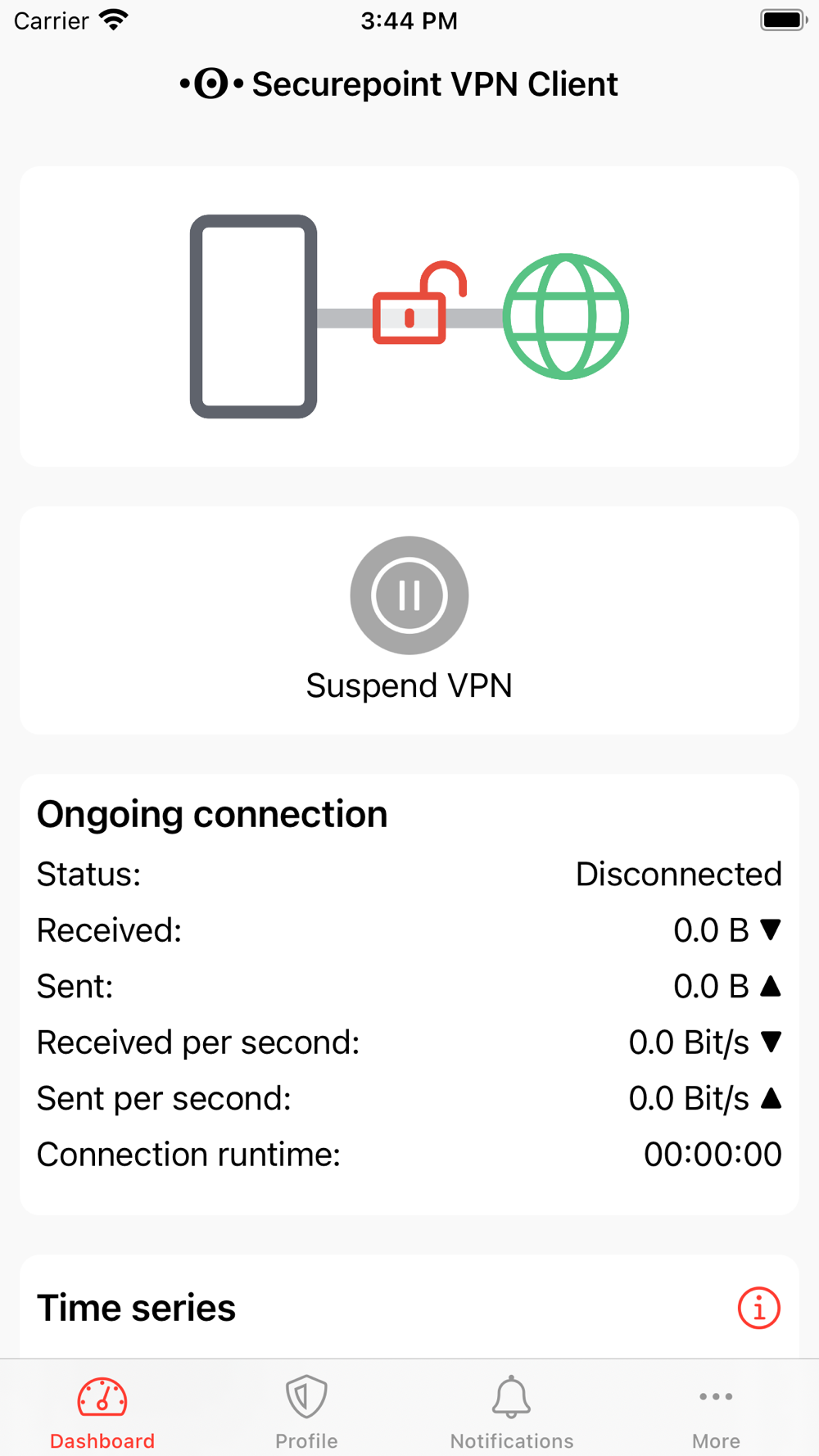Tap the Disconnected status value
The image size is (819, 1456).
point(678,874)
